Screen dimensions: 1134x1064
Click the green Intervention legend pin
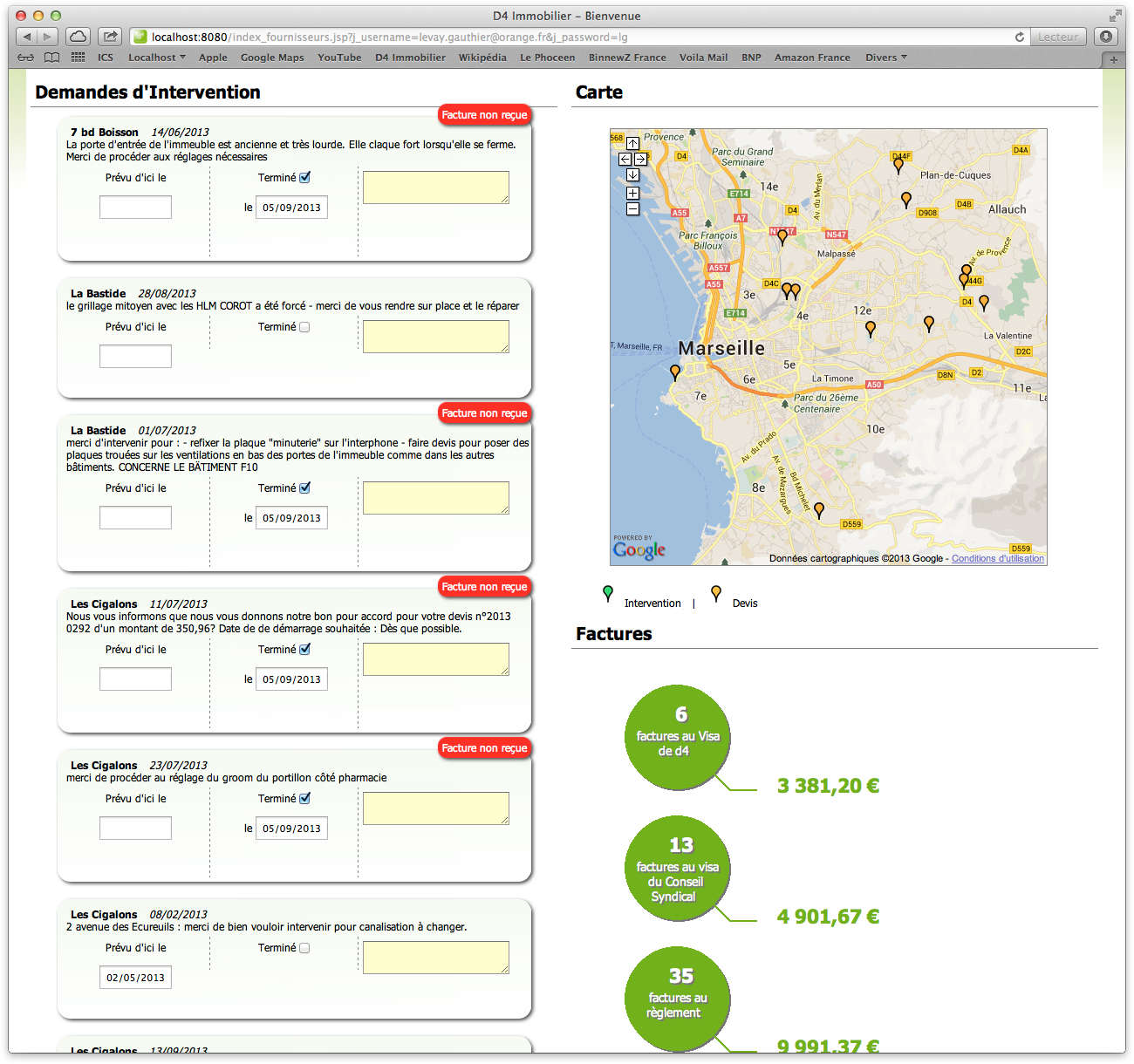click(x=608, y=594)
